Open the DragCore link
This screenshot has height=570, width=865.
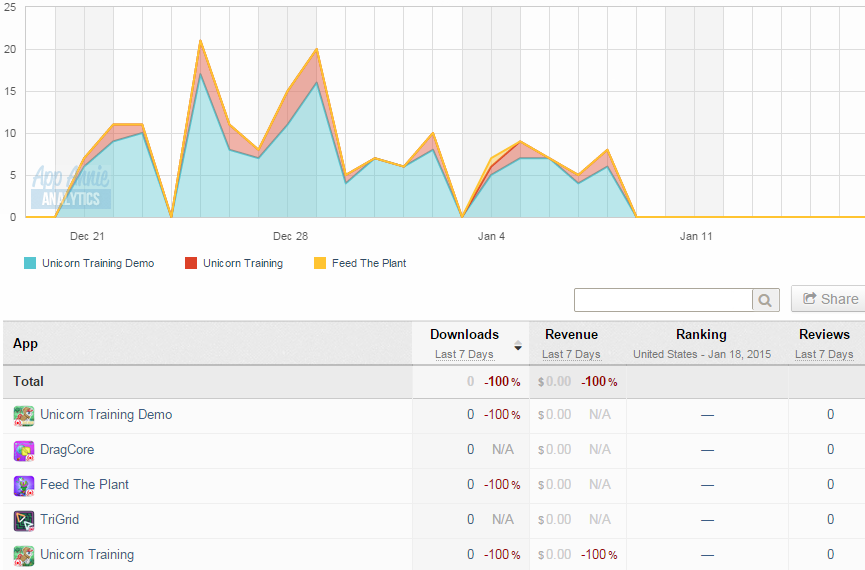tap(67, 450)
